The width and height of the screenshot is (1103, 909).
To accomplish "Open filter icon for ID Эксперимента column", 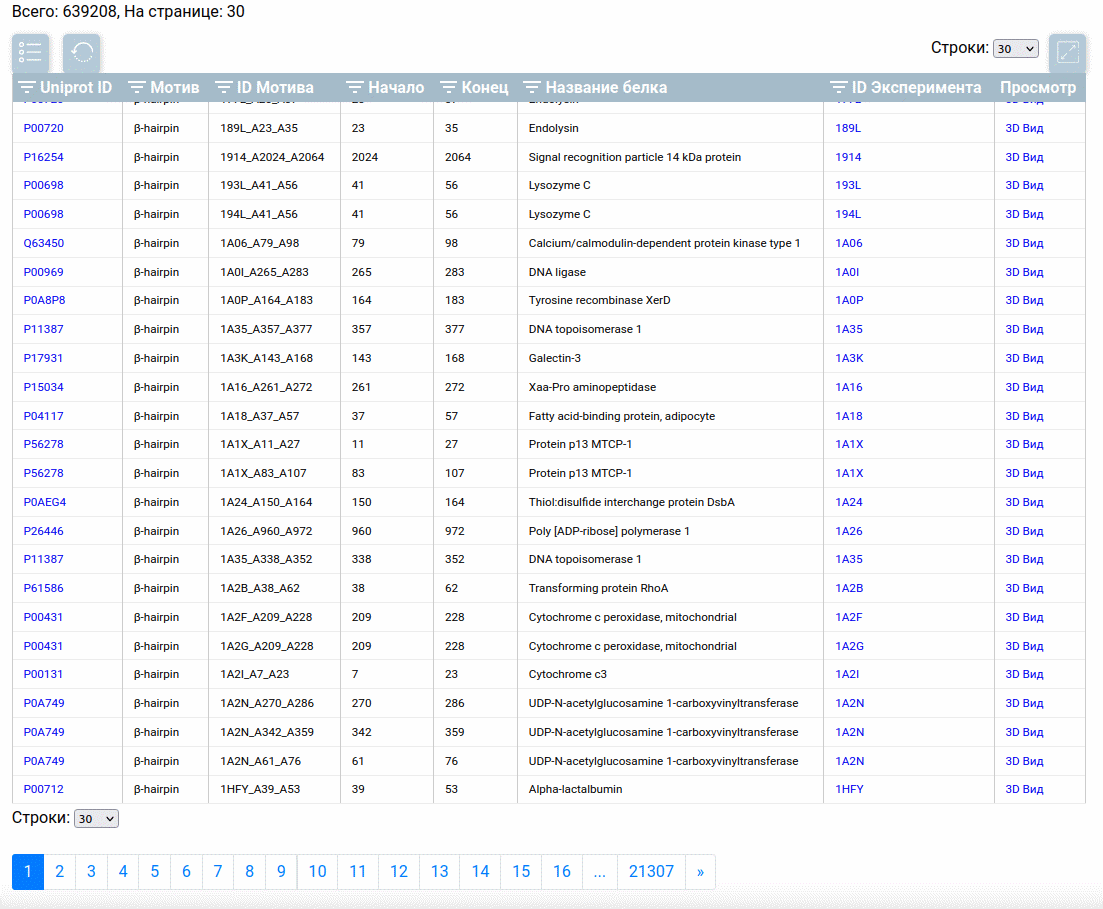I will (x=839, y=87).
